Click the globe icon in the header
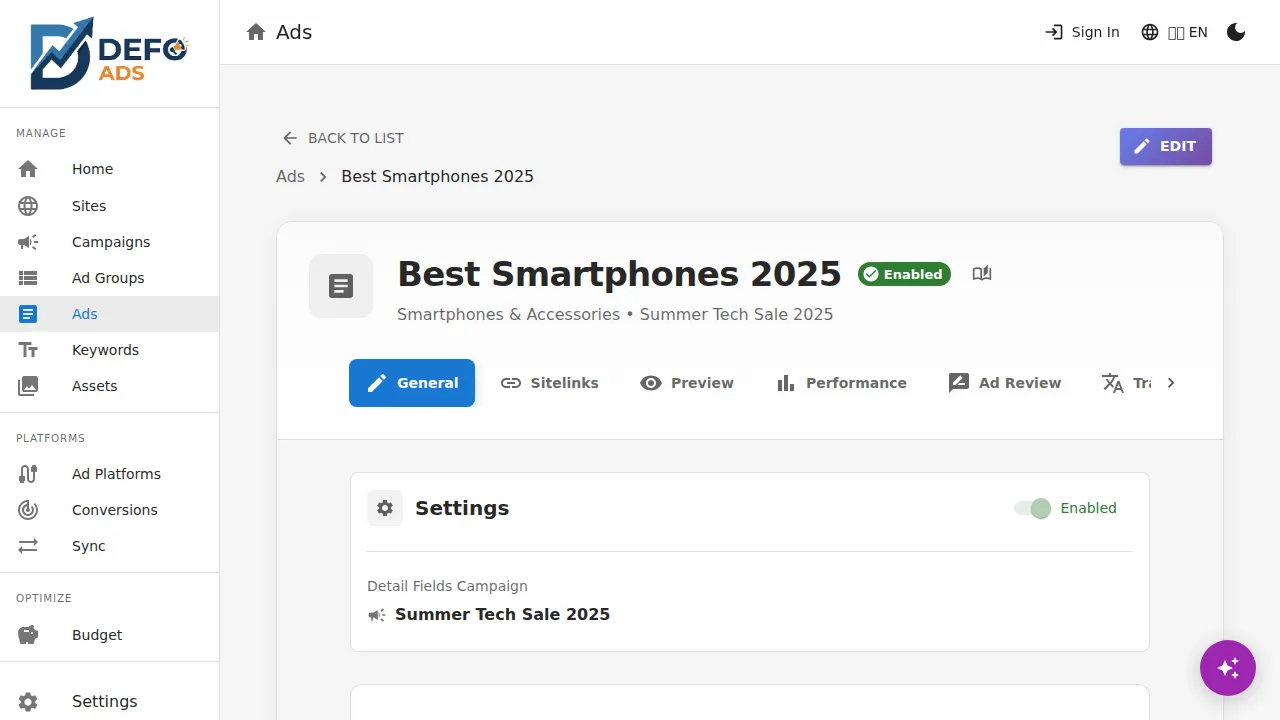This screenshot has height=720, width=1280. 1150,32
